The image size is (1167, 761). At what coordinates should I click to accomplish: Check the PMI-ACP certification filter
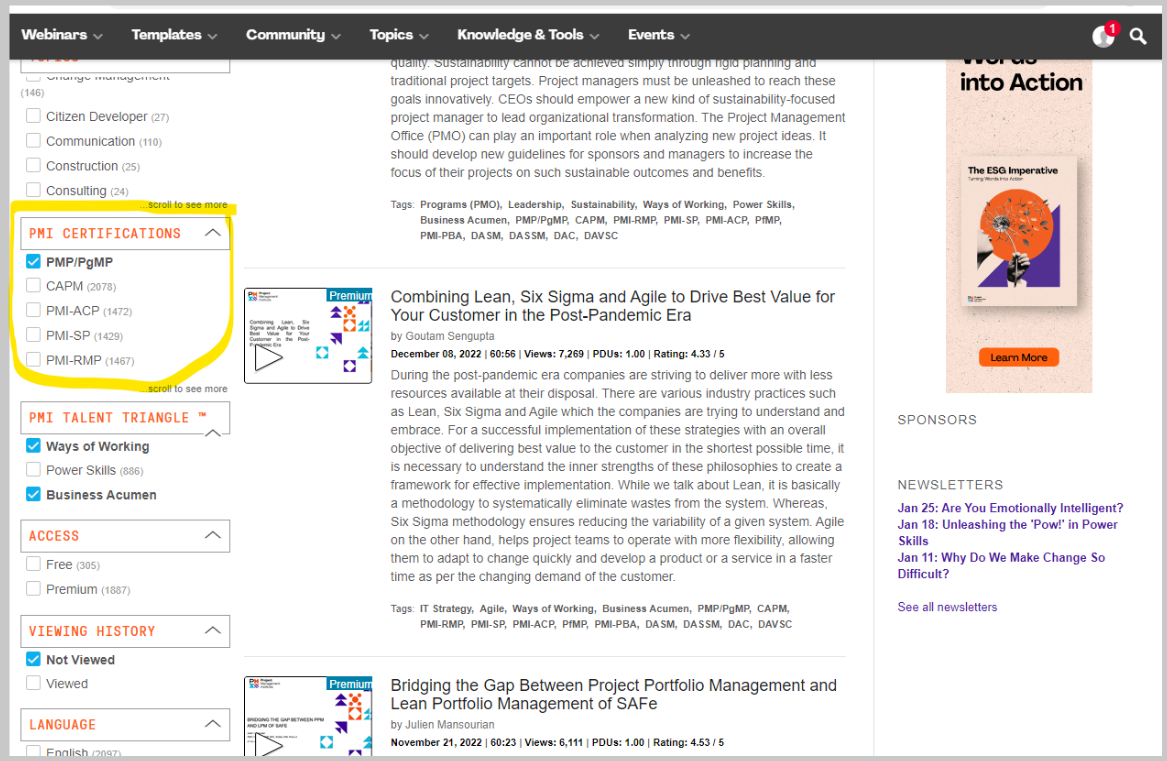33,310
